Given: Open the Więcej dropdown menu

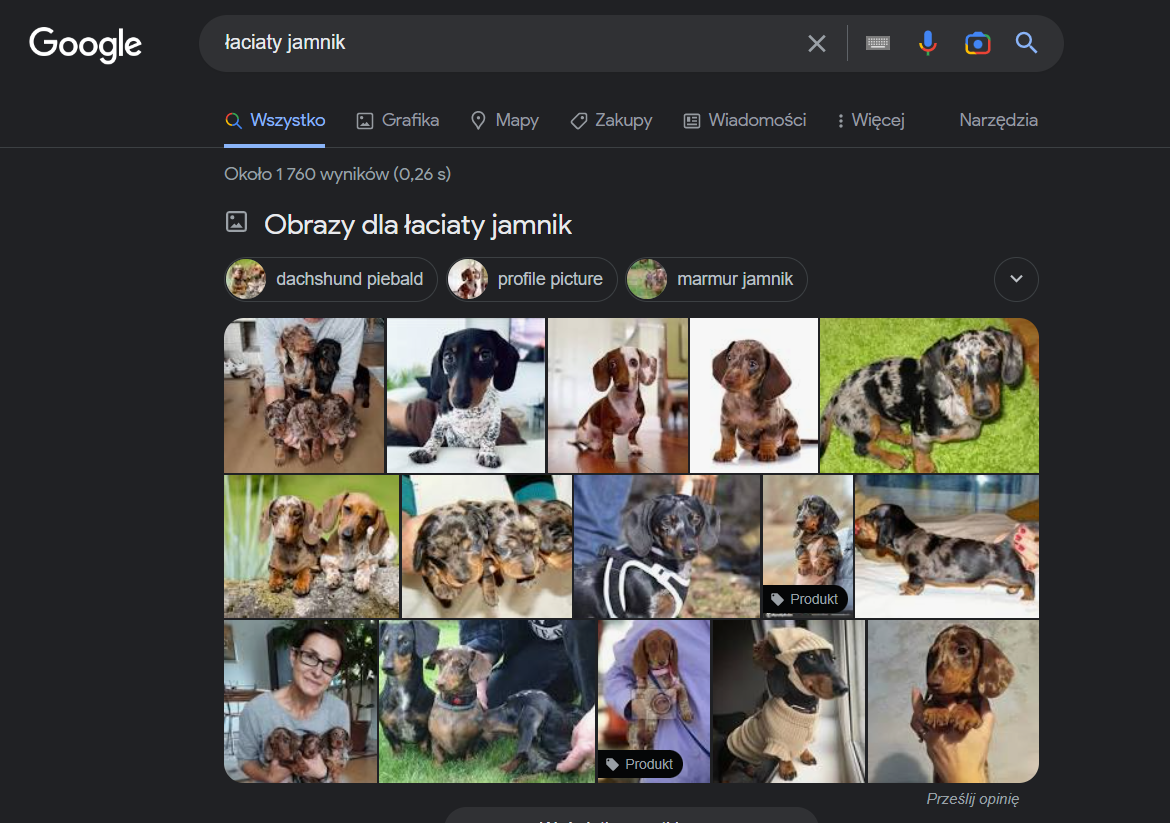Looking at the screenshot, I should point(870,120).
